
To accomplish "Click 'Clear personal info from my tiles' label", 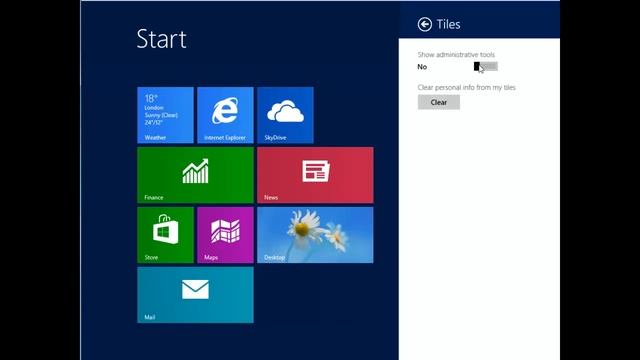I will 467,87.
